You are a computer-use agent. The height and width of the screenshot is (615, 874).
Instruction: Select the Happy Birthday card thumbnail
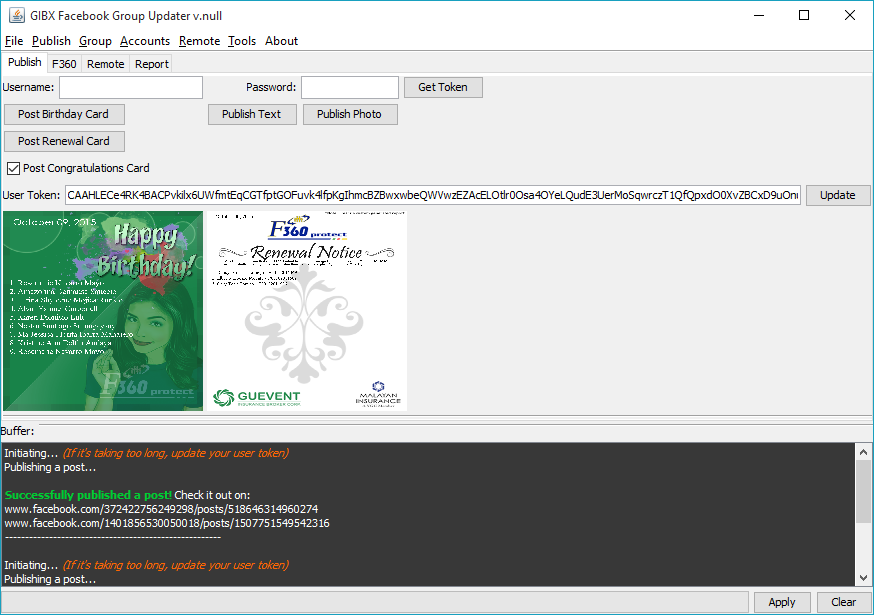[103, 310]
